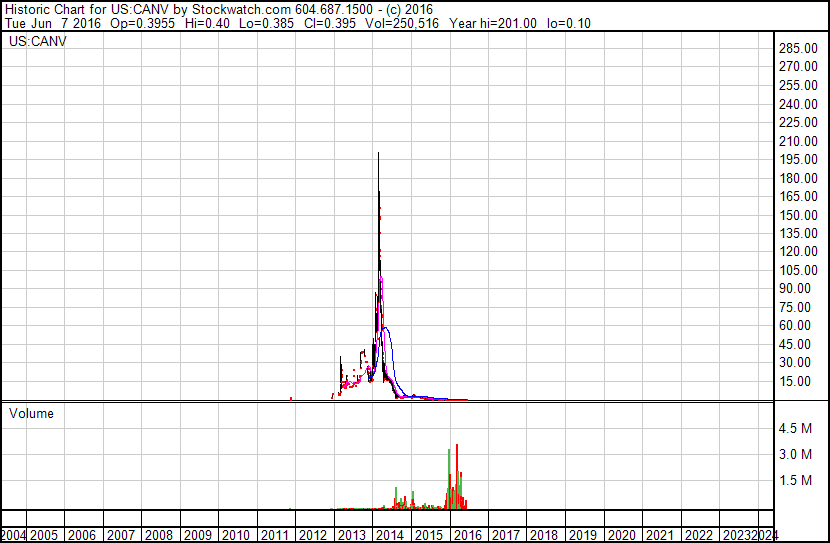This screenshot has height=543, width=830.
Task: Click the 60.00 price axis label
Action: click(x=795, y=325)
